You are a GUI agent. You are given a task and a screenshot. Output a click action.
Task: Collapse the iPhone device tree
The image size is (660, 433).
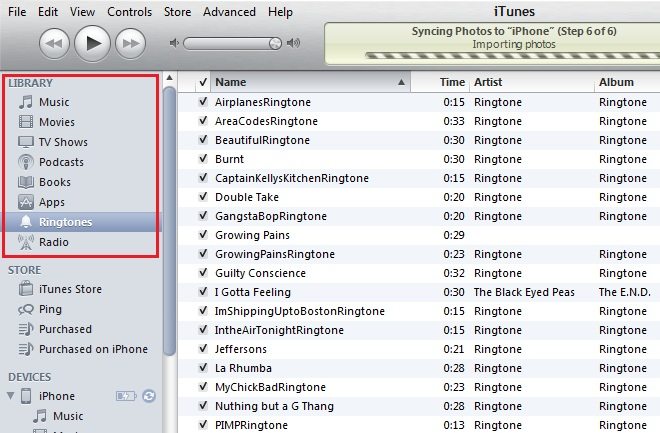(x=11, y=396)
